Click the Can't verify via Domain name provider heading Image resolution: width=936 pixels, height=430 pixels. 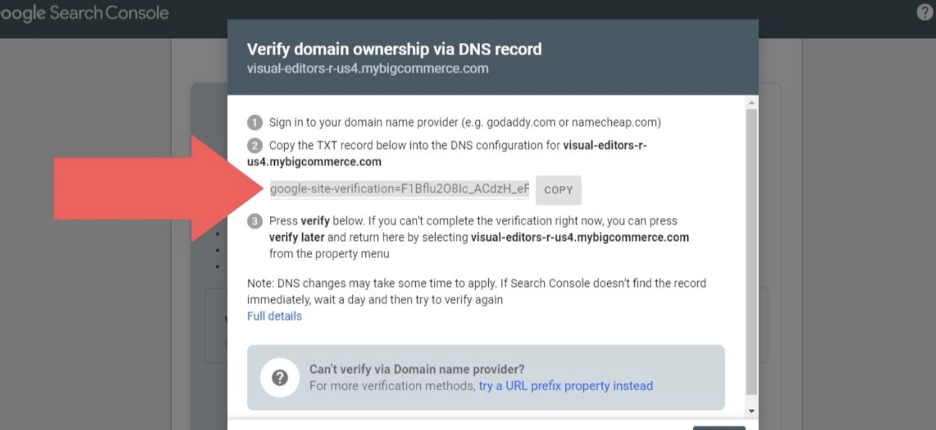click(x=416, y=368)
